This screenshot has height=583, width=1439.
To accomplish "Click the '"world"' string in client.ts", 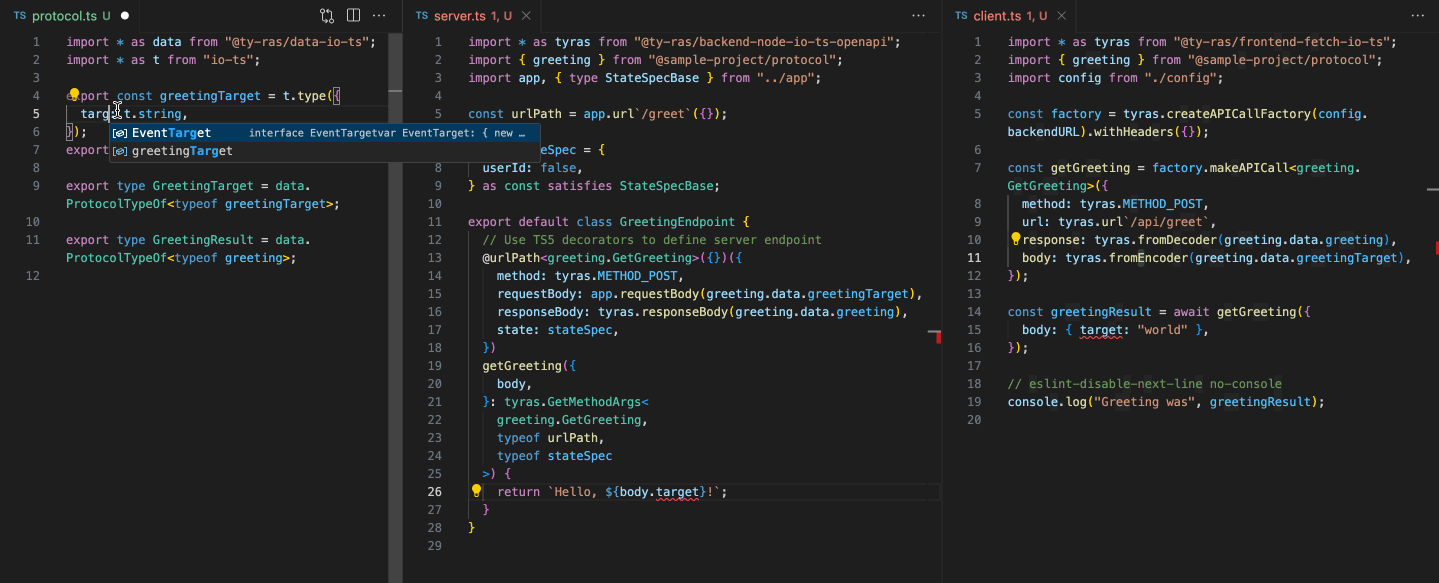I will tap(1162, 330).
